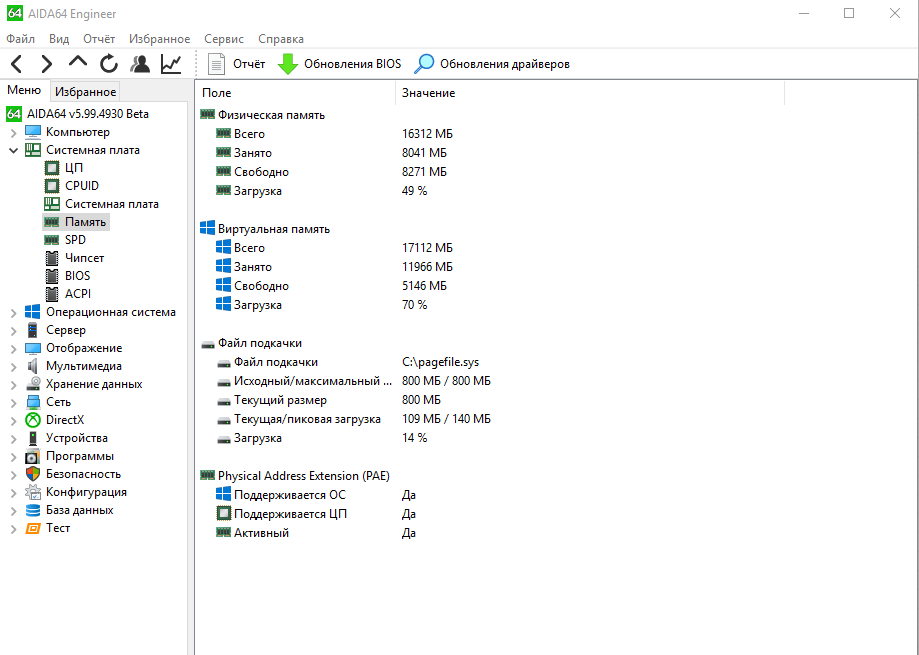Click the AIDA64 v5.99.4930 Beta root icon

[14, 114]
